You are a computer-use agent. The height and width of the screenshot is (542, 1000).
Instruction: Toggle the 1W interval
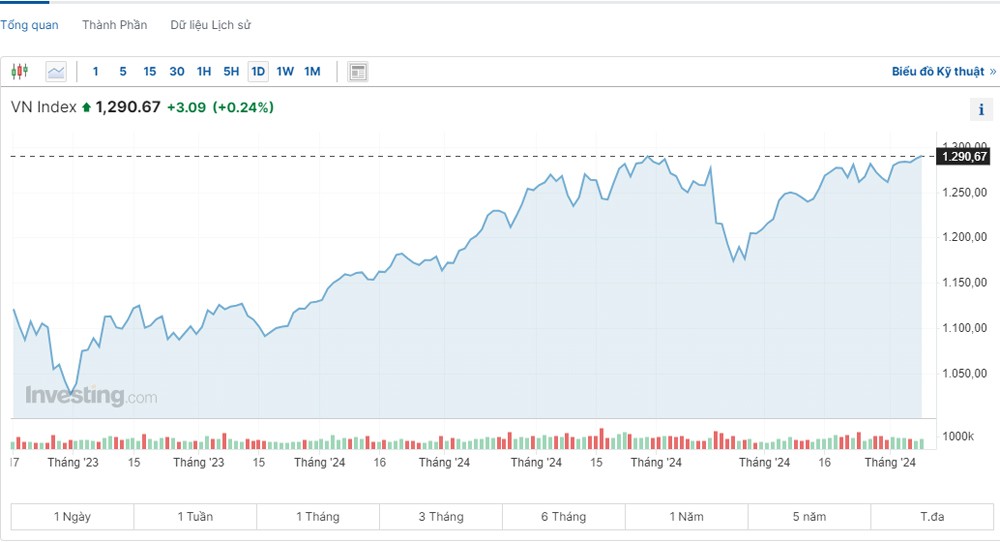285,71
